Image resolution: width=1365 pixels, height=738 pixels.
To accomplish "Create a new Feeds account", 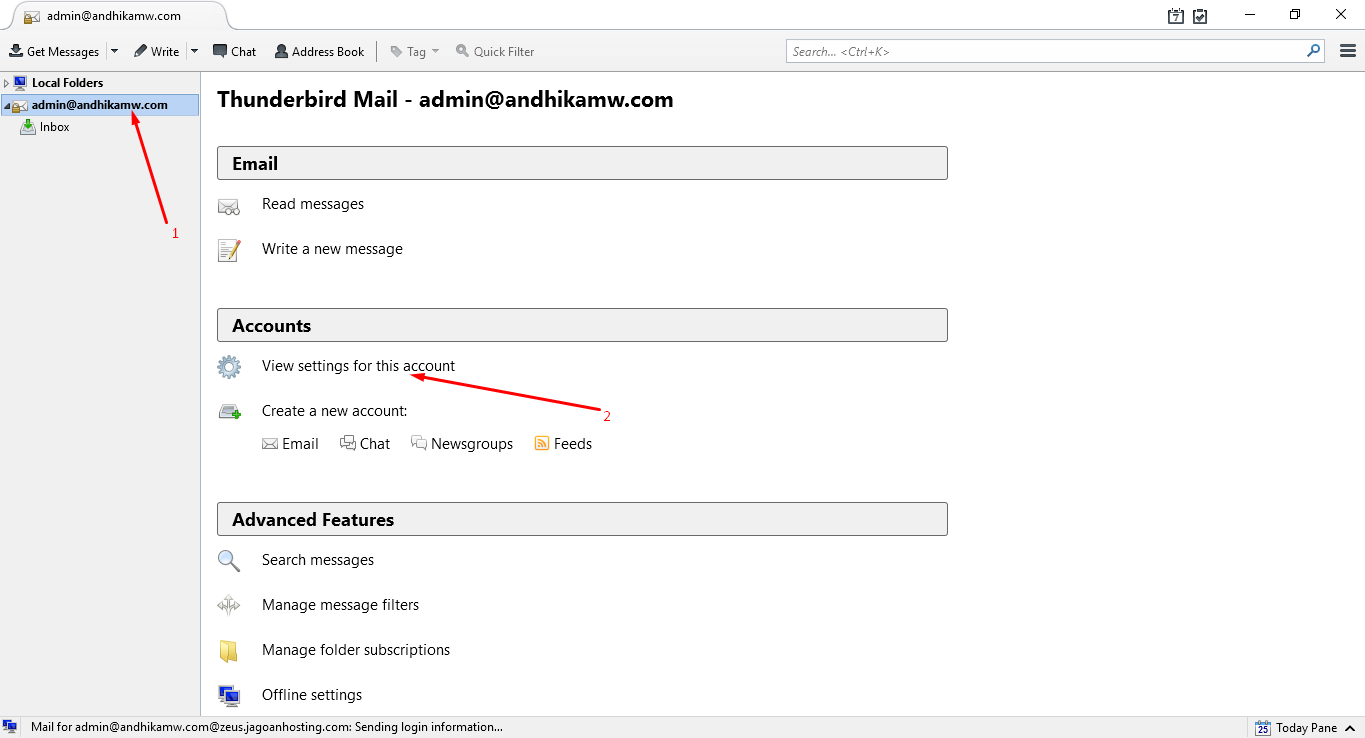I will 564,444.
